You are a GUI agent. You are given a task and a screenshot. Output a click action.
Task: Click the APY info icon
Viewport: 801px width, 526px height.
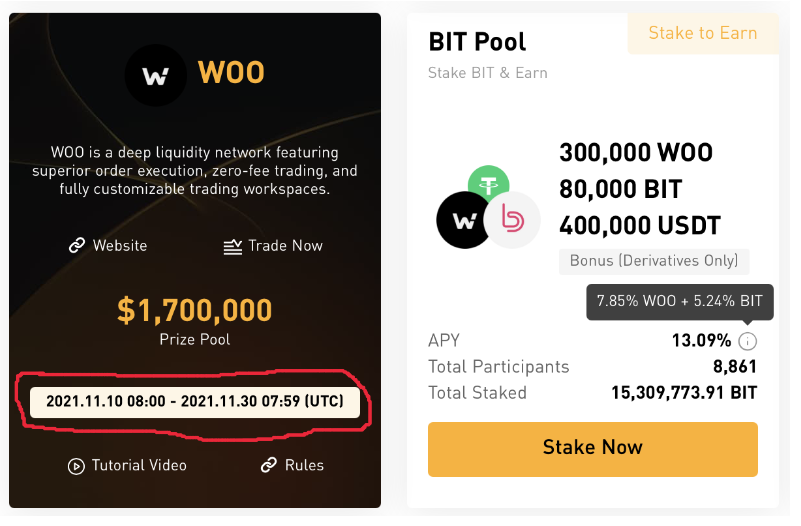pyautogui.click(x=747, y=340)
